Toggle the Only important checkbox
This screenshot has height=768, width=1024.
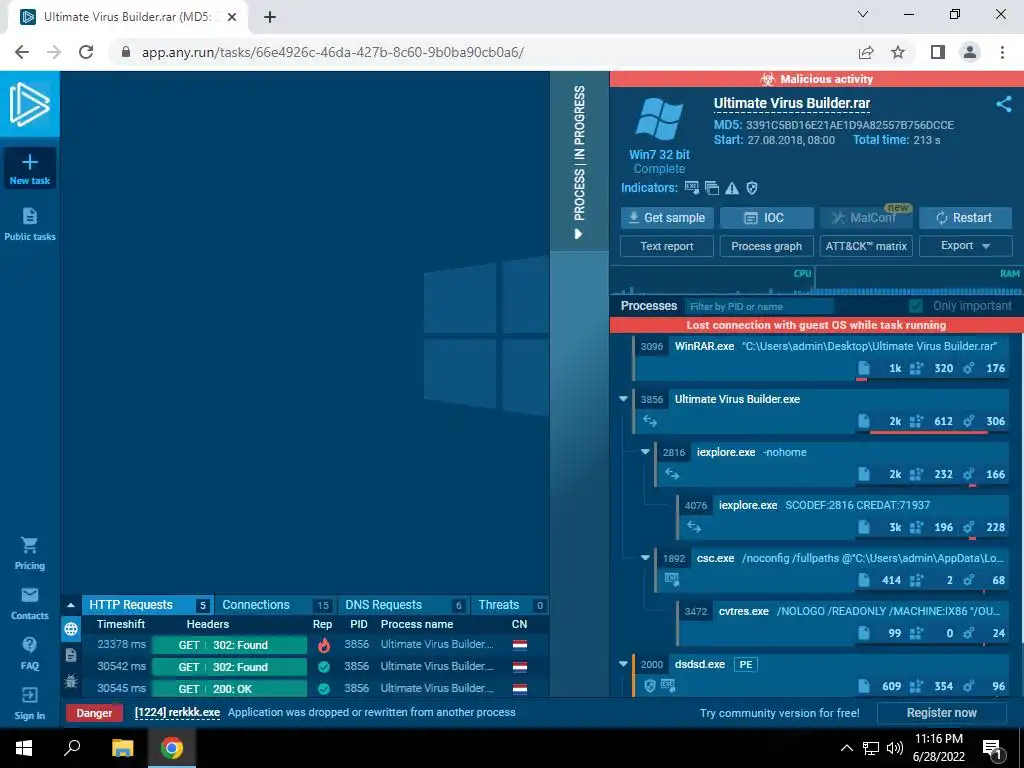(916, 306)
